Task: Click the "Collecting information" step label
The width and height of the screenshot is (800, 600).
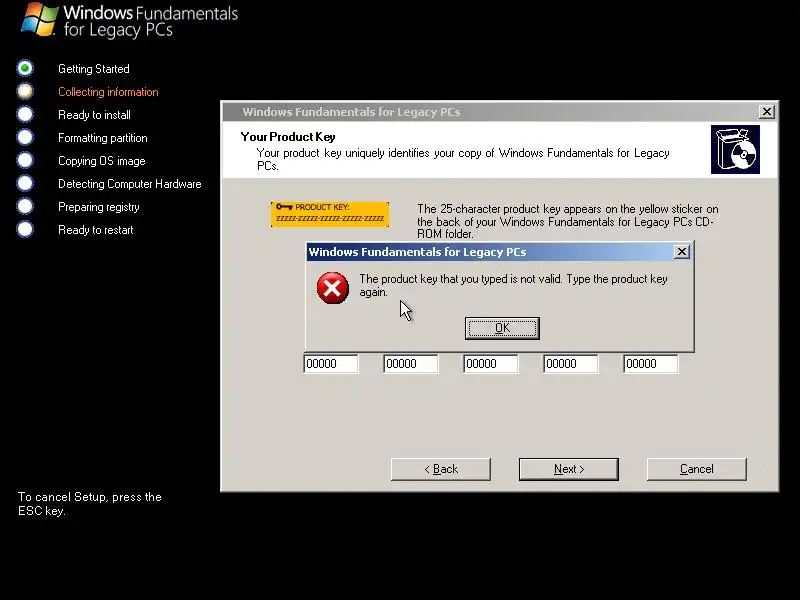Action: click(x=108, y=92)
